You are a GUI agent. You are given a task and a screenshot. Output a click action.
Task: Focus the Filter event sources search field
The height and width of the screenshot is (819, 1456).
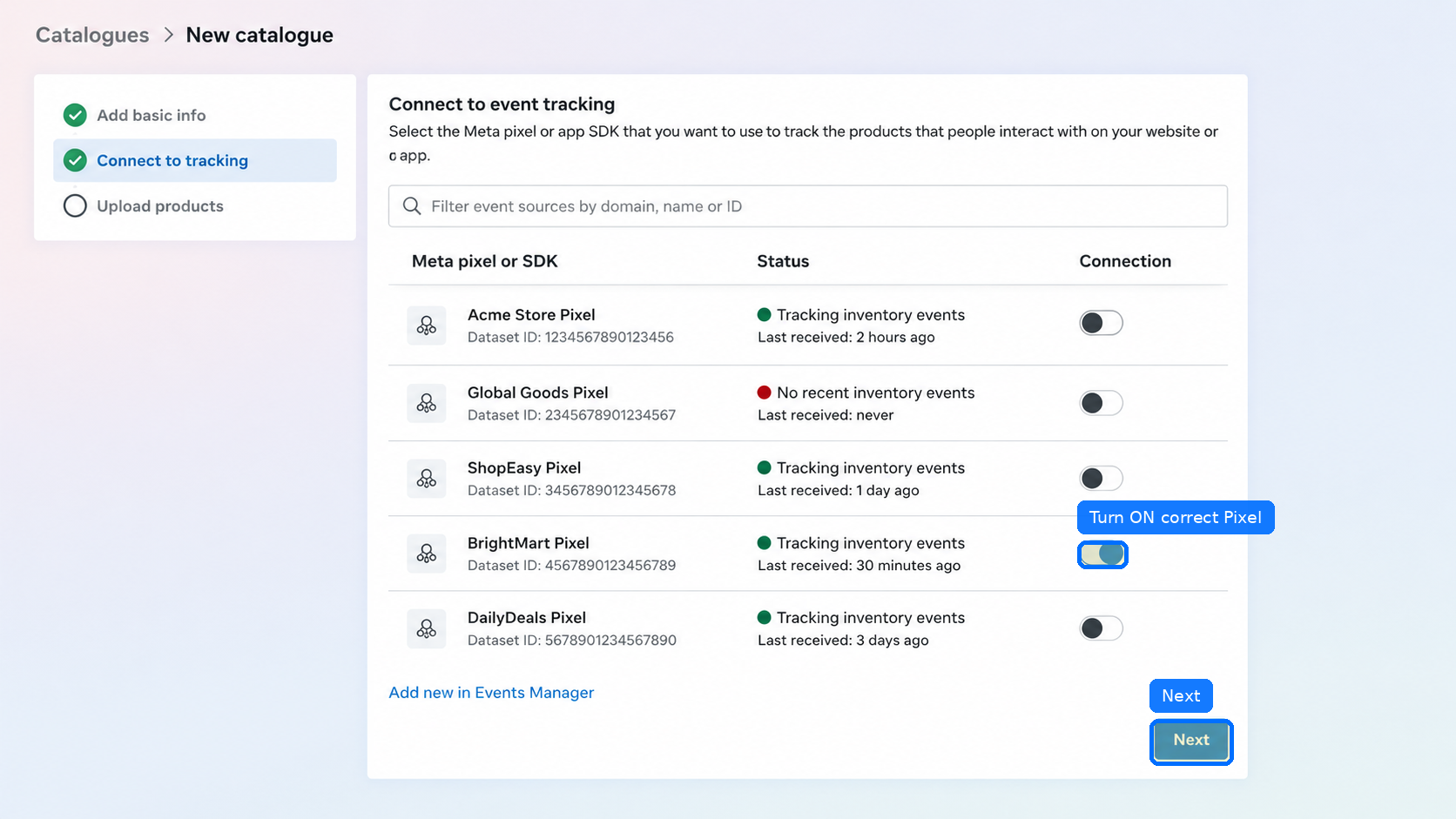(808, 206)
